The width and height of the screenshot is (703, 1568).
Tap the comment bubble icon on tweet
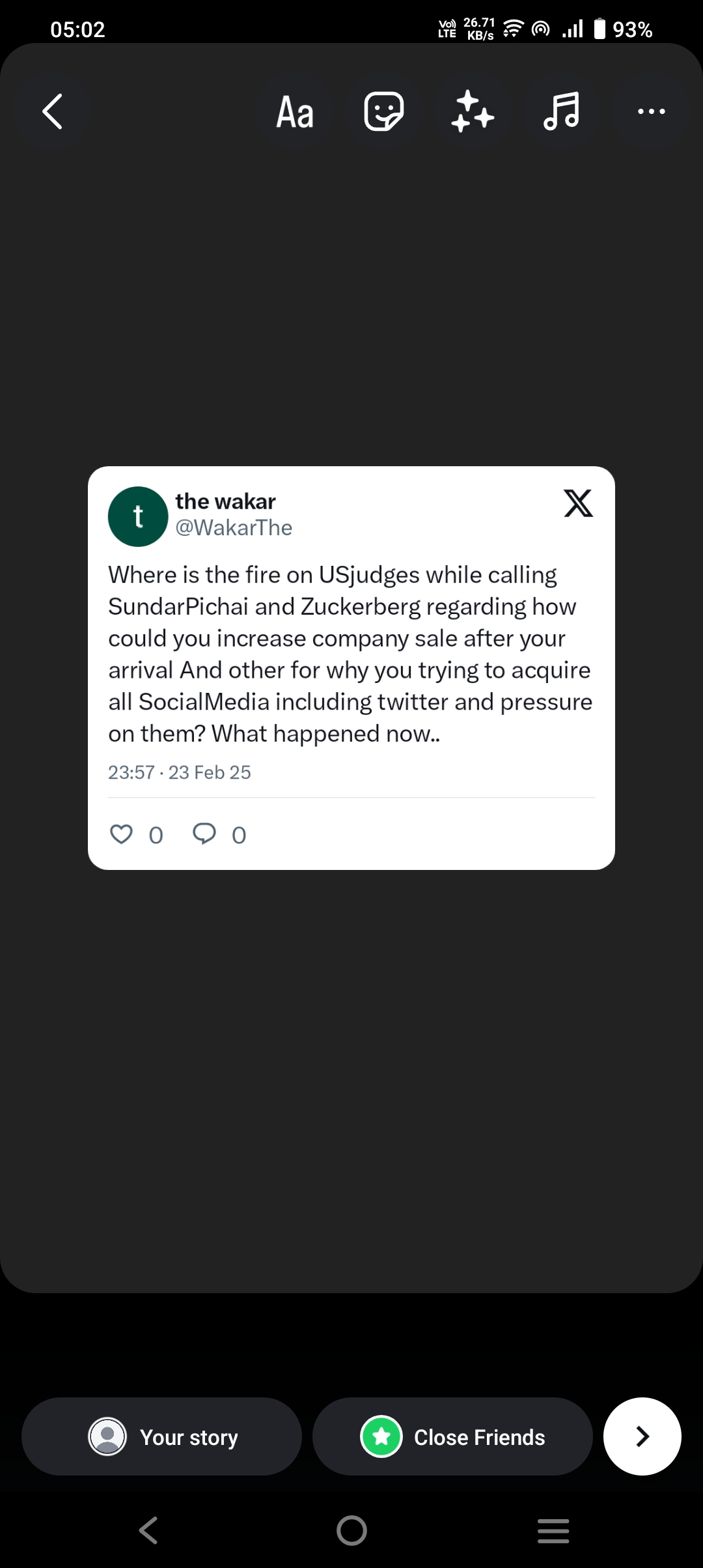point(204,833)
